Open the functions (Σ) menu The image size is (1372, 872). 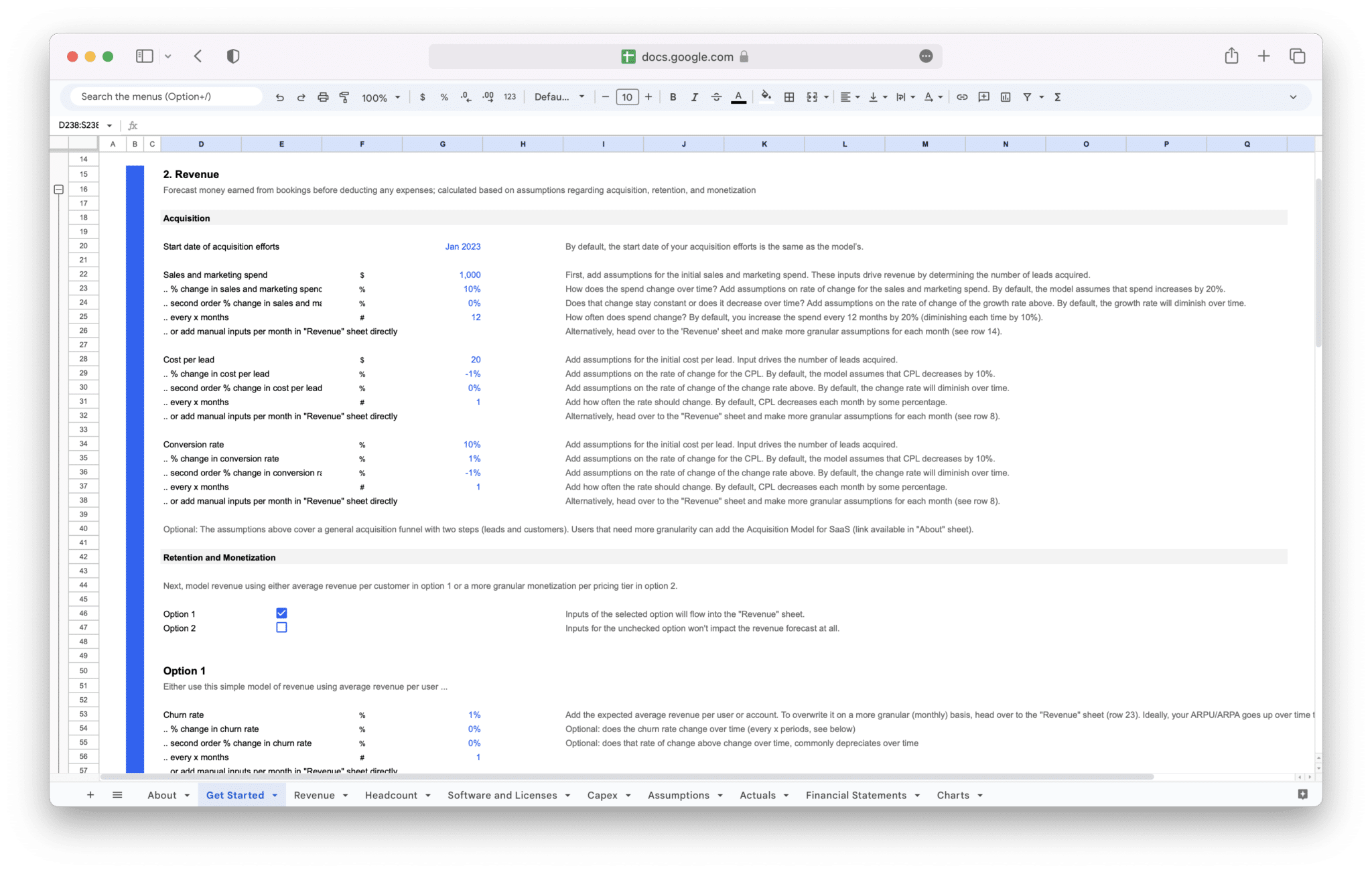click(1057, 96)
